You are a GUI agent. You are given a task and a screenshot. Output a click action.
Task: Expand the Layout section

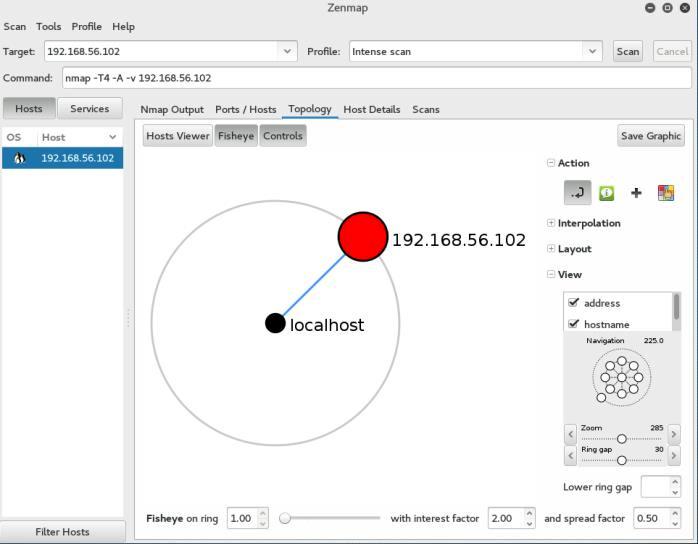[551, 248]
